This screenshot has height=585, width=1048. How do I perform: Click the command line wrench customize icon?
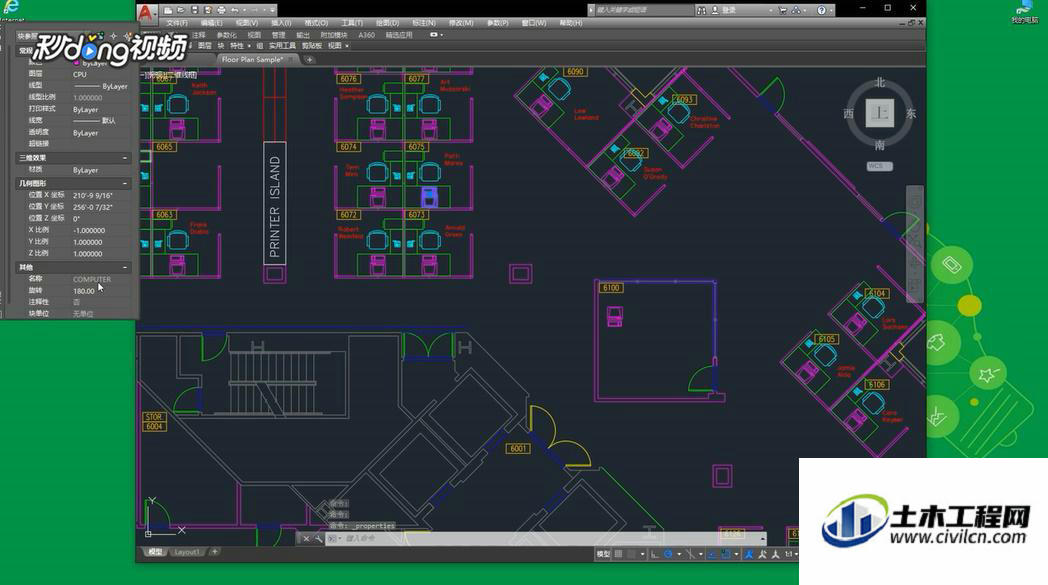tap(318, 538)
